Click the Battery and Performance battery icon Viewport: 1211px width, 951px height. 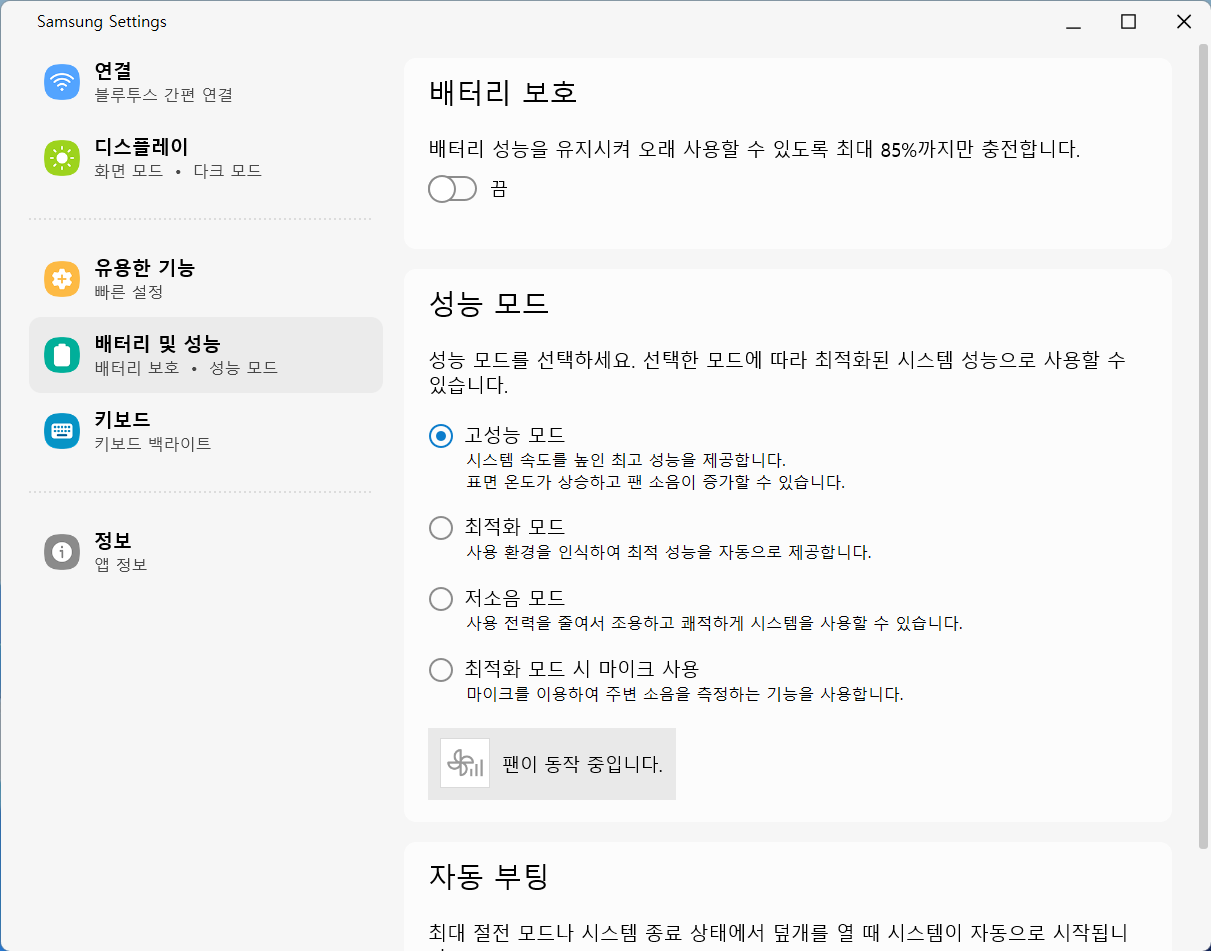[x=62, y=355]
